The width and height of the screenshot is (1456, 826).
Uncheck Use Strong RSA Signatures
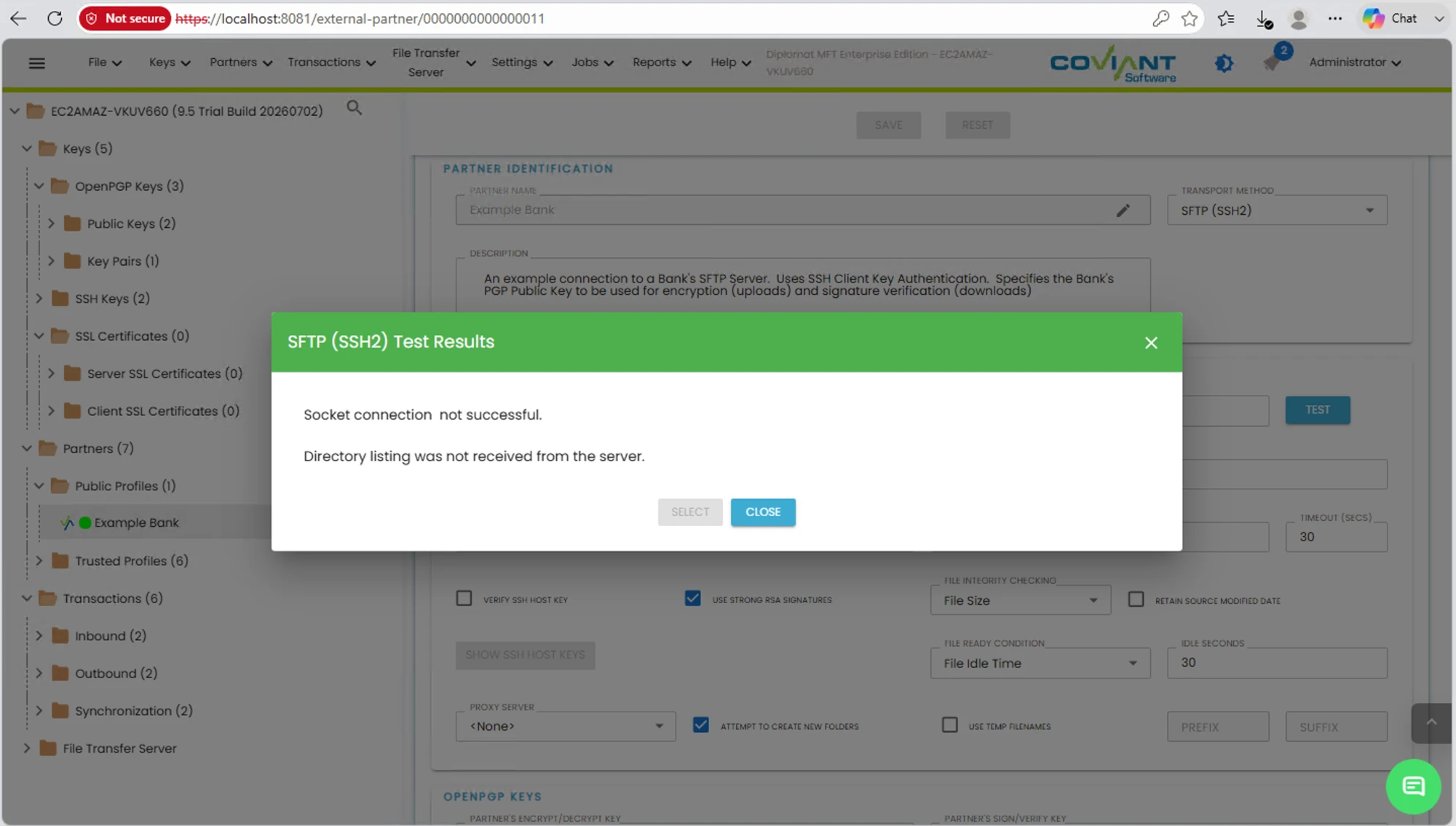click(692, 599)
